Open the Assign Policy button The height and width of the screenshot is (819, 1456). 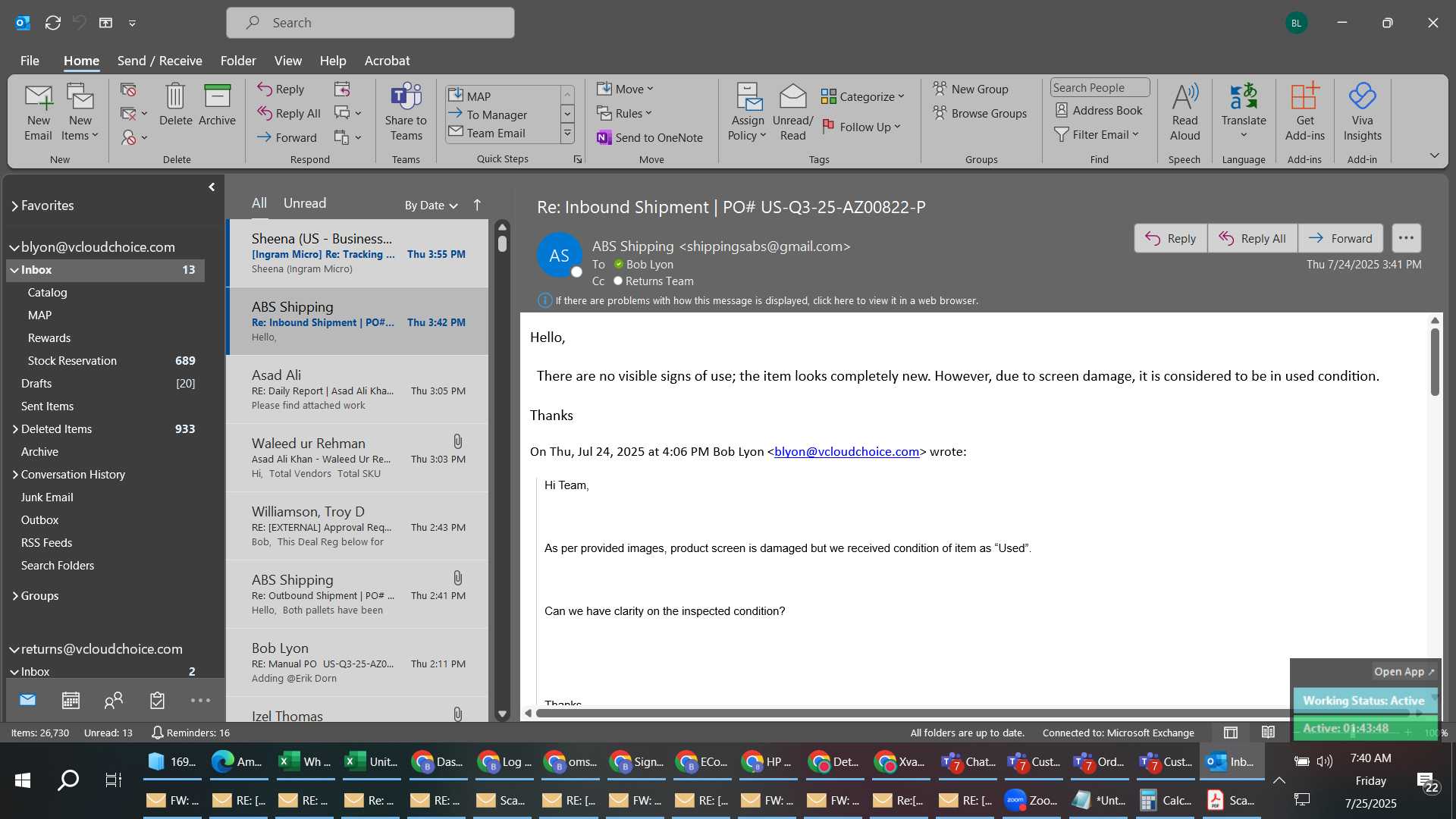pos(748,112)
